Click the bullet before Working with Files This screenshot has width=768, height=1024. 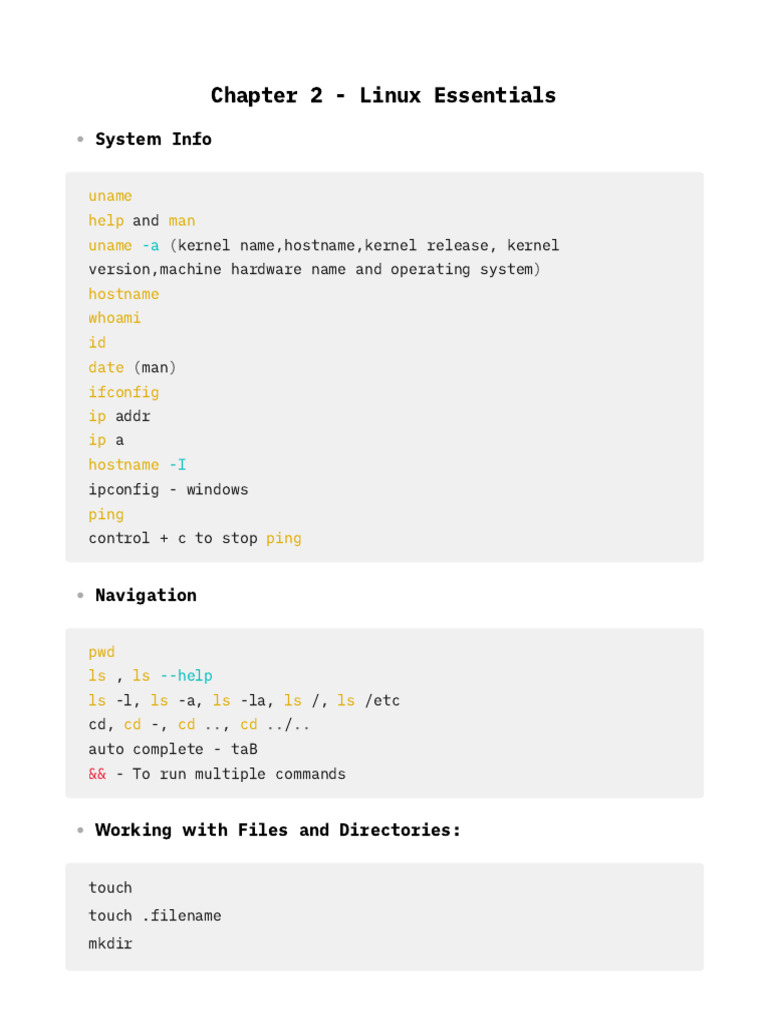pyautogui.click(x=80, y=830)
